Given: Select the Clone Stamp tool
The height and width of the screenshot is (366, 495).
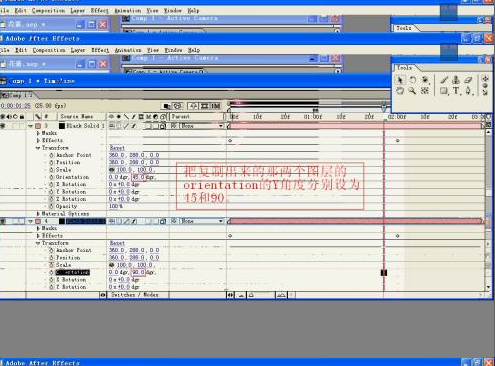Looking at the screenshot, I should pos(456,80).
